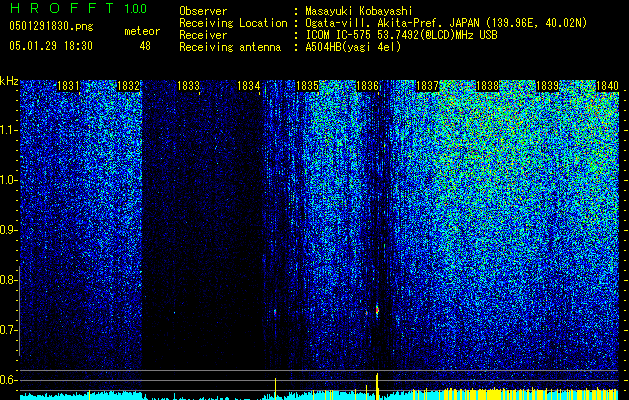Click the 1832 time marker
The height and width of the screenshot is (400, 629).
point(128,86)
